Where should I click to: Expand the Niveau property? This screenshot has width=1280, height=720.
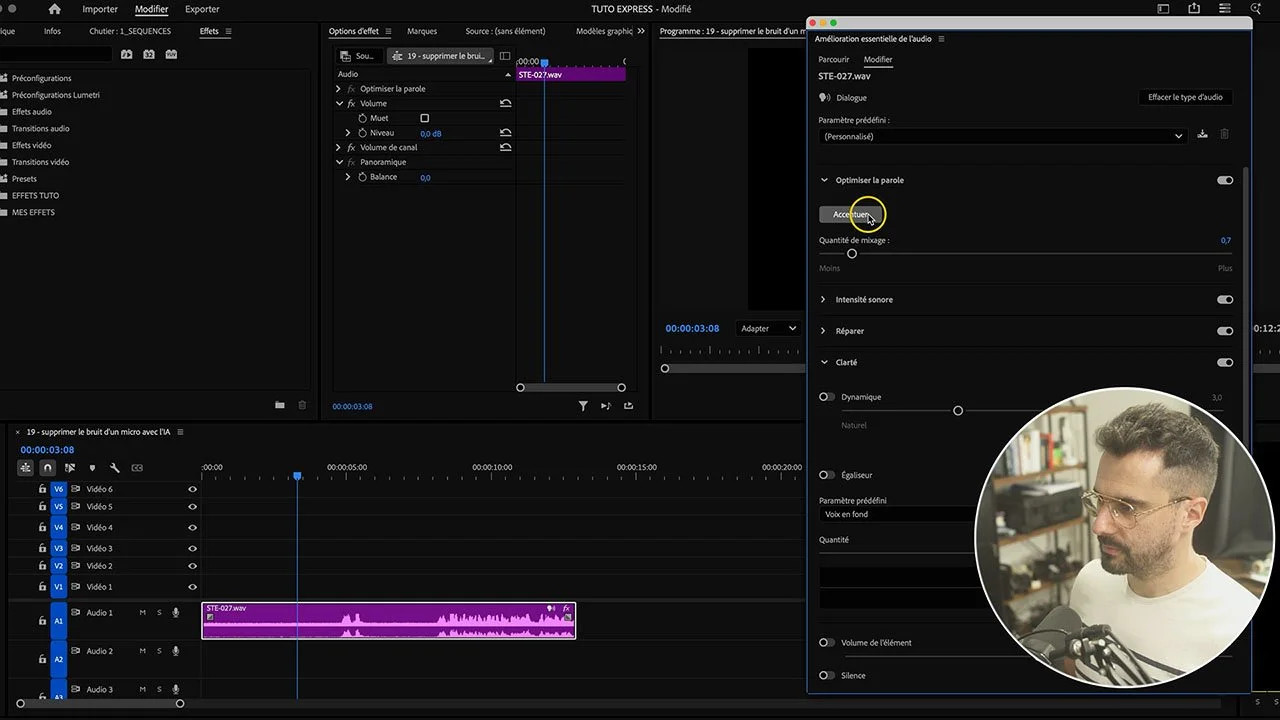coord(348,133)
